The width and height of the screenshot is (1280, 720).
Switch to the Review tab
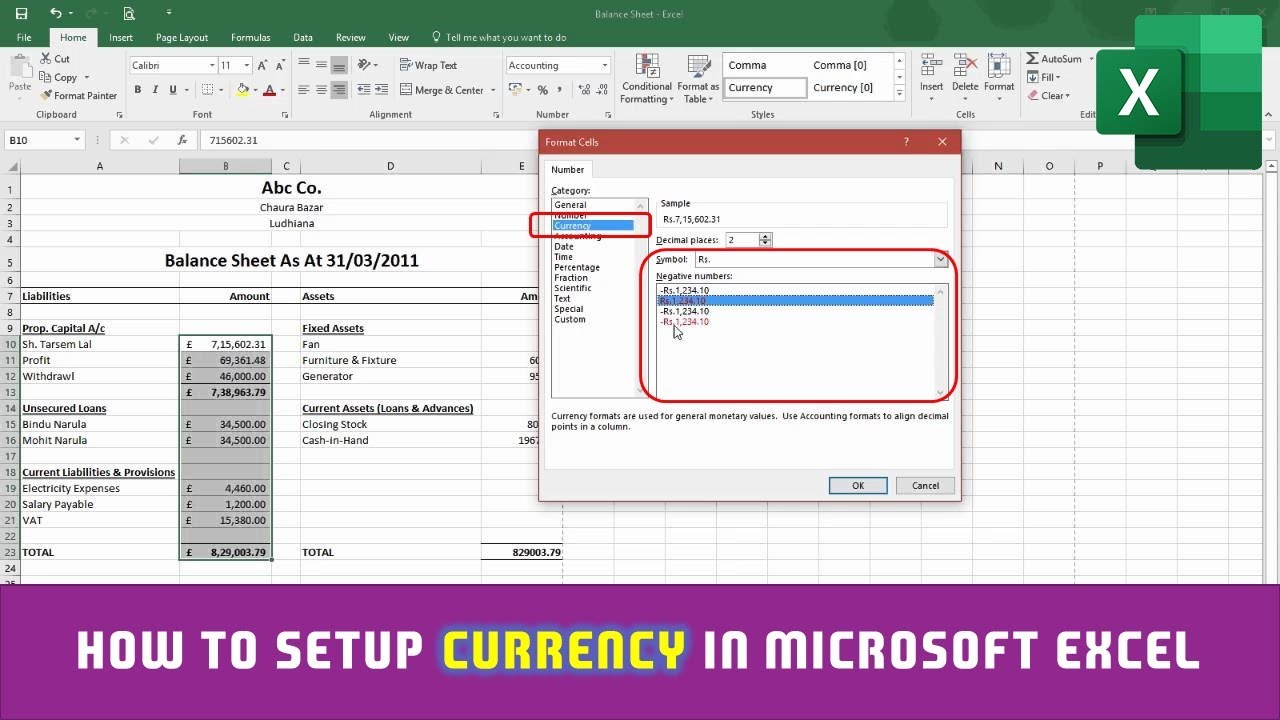[x=351, y=37]
